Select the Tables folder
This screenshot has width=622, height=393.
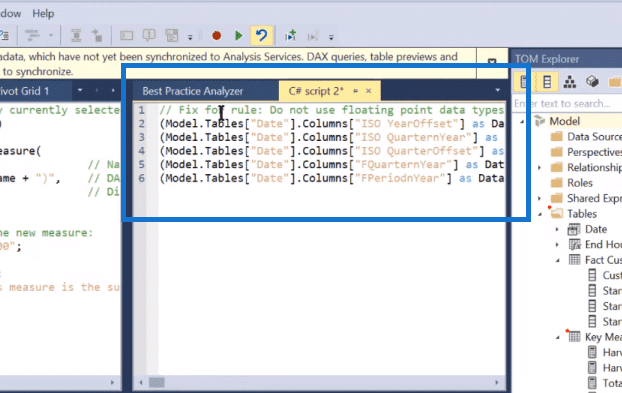(x=582, y=214)
